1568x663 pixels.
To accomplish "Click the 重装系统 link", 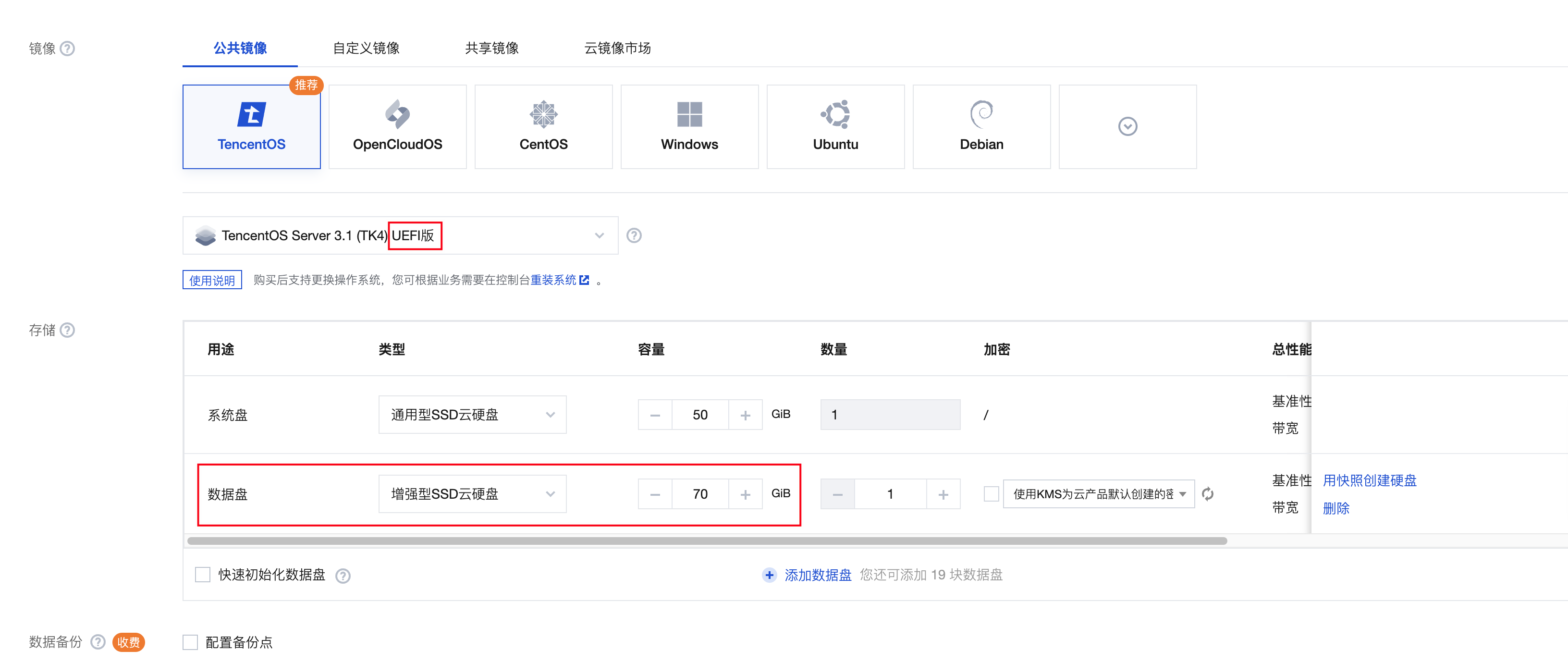I will [x=553, y=280].
